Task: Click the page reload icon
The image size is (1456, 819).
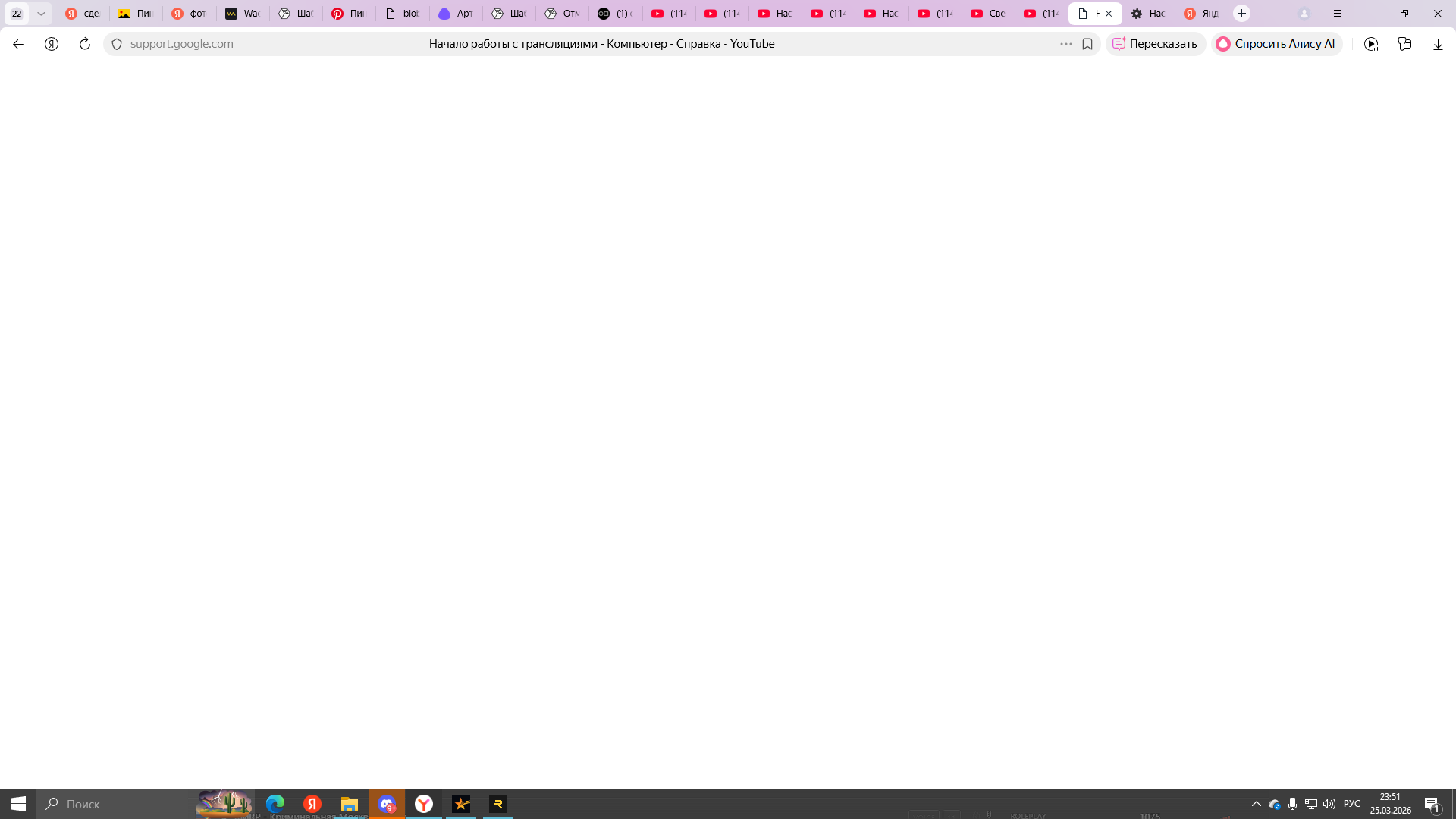Action: [x=85, y=44]
